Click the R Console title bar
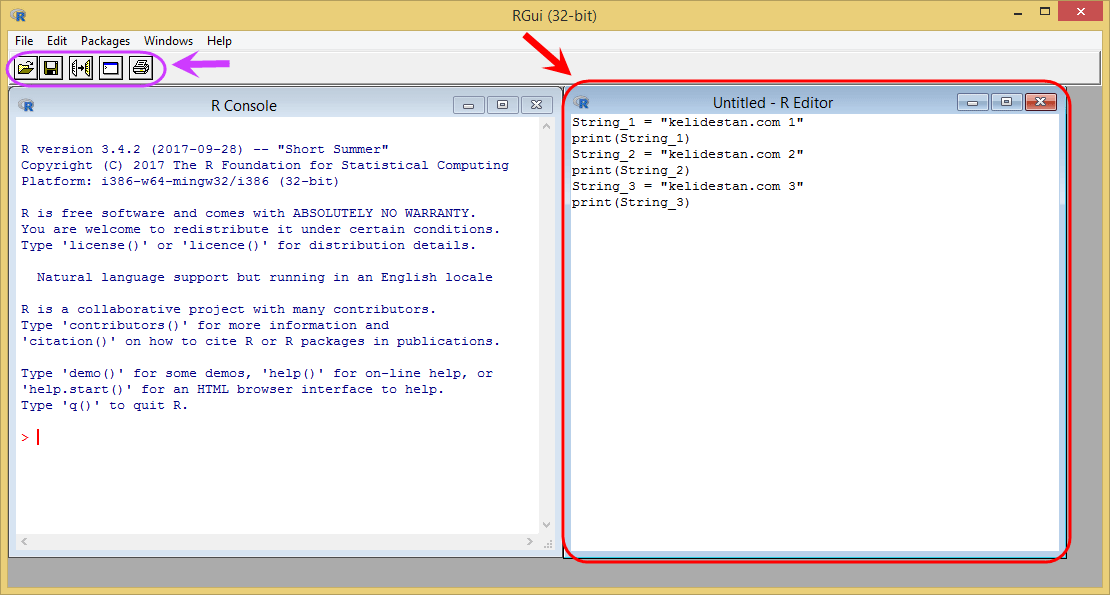Screen dimensions: 1110x595 point(244,105)
